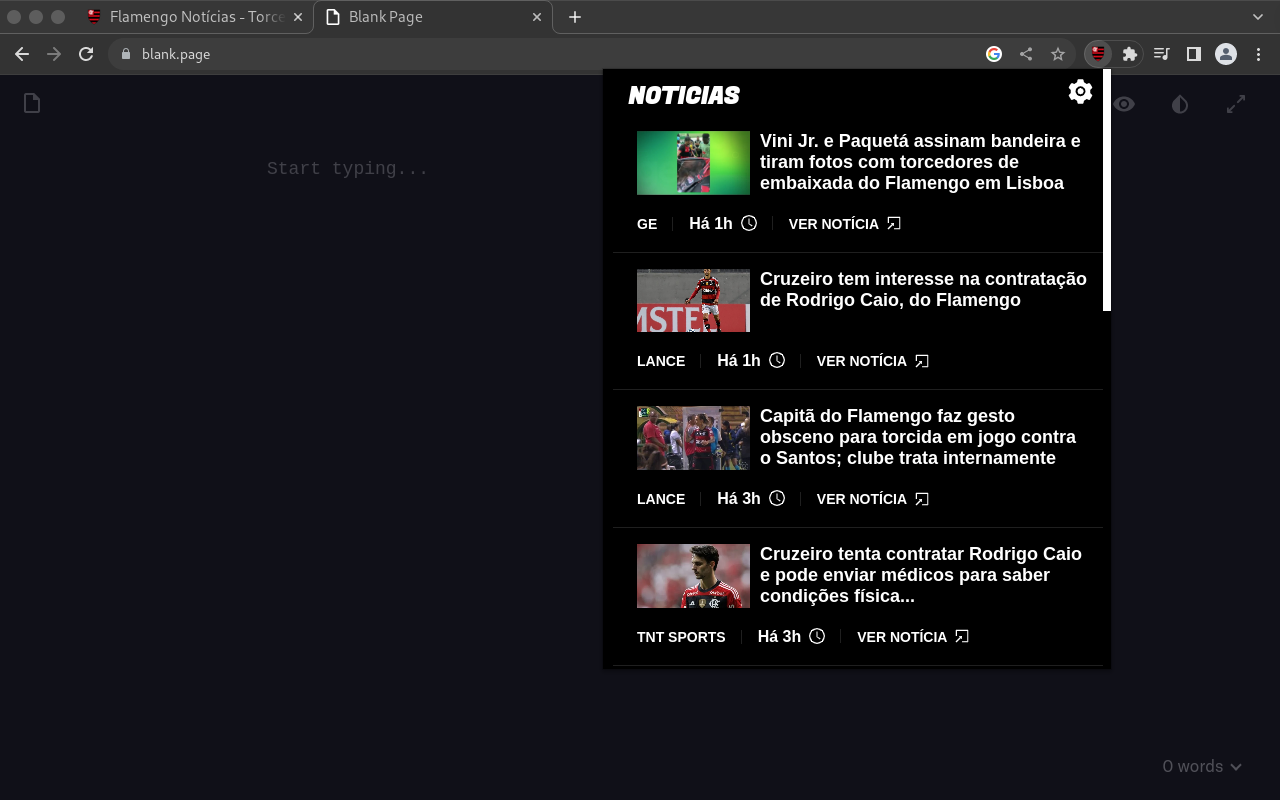Share this page icon
This screenshot has height=800, width=1280.
1026,54
